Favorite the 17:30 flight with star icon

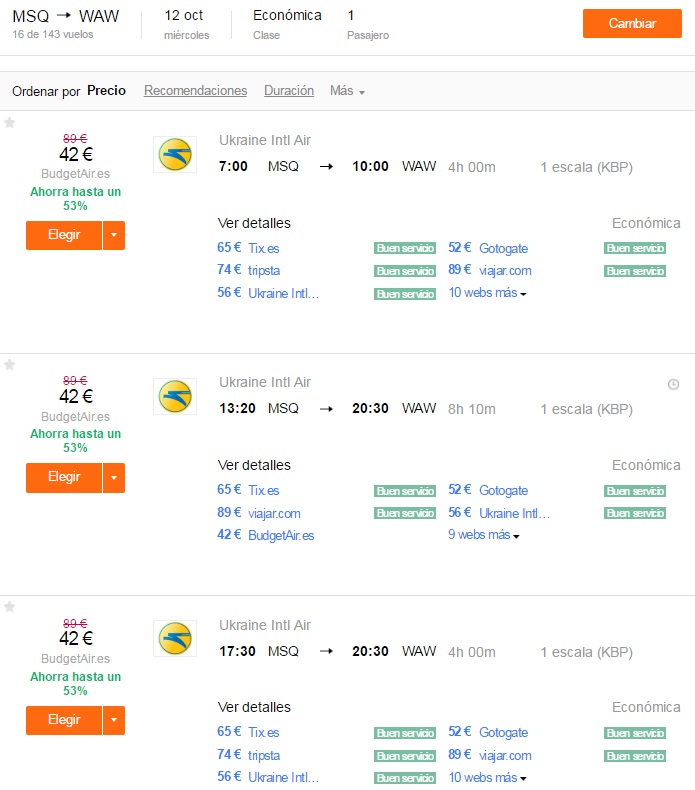pos(10,607)
